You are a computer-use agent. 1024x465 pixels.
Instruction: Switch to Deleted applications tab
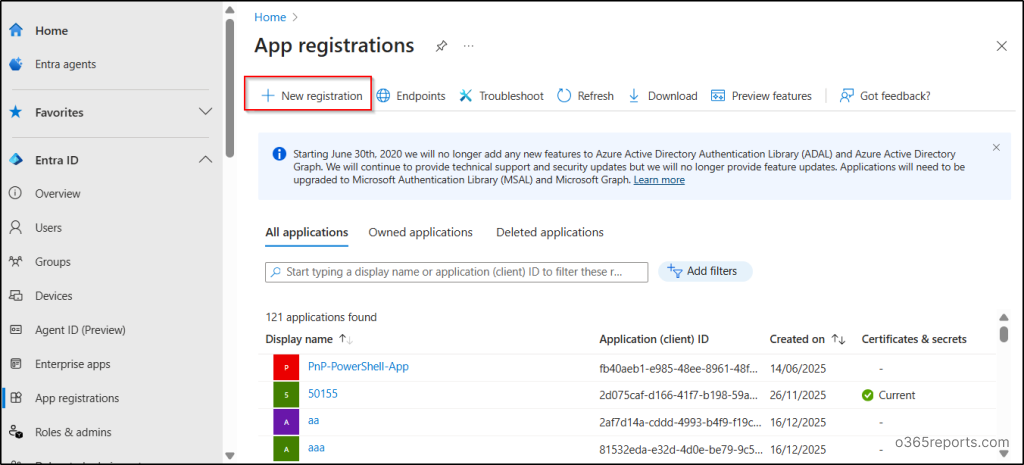(x=550, y=232)
